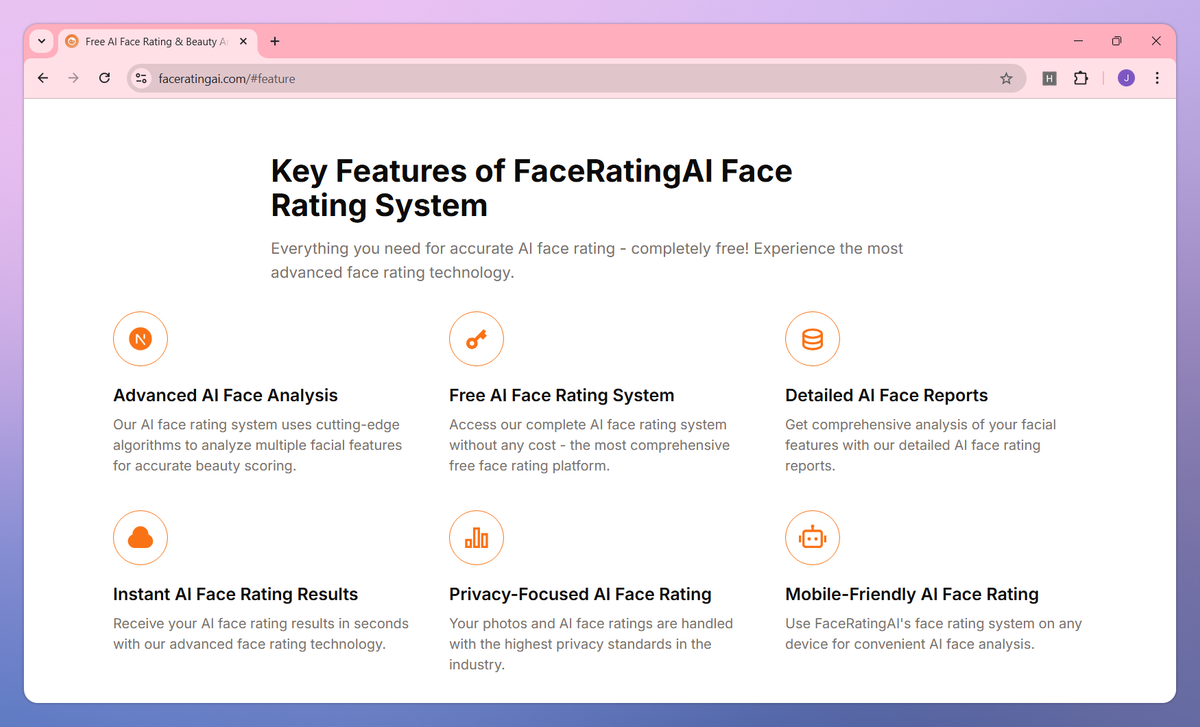Viewport: 1200px width, 727px height.
Task: Open the H extension icon
Action: (1049, 78)
